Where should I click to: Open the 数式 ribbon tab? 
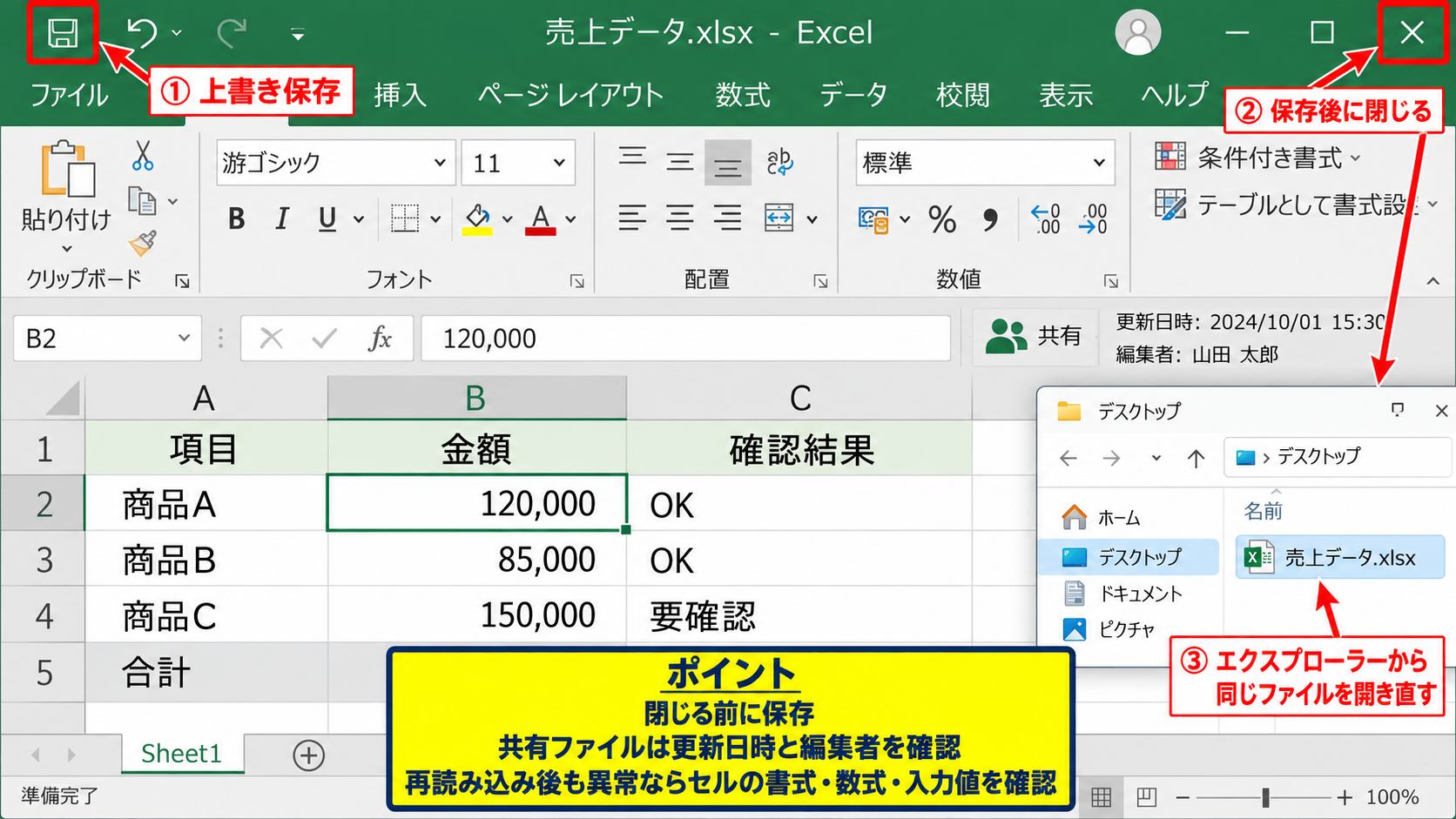coord(743,94)
